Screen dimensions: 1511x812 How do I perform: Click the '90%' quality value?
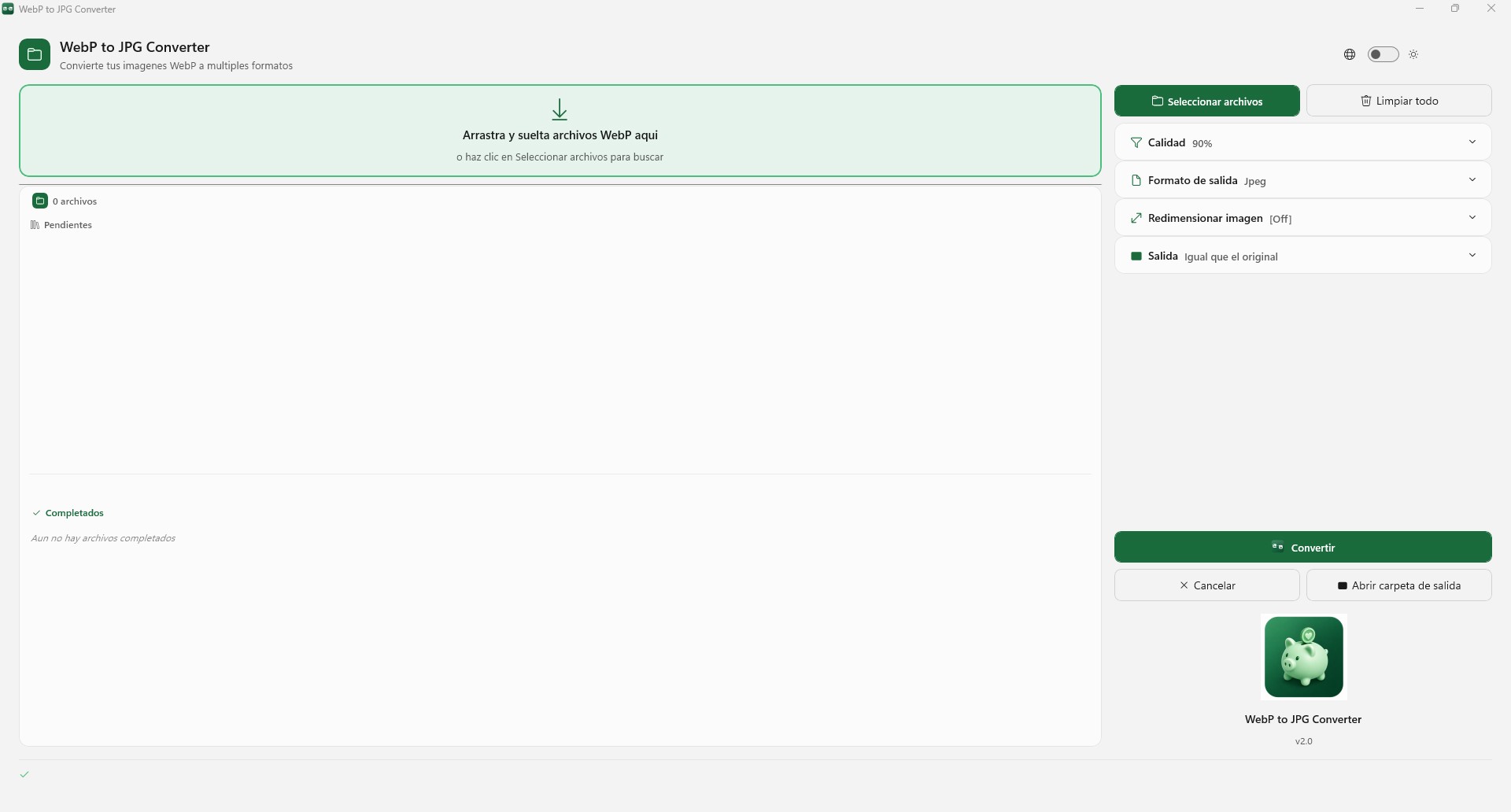click(x=1202, y=143)
